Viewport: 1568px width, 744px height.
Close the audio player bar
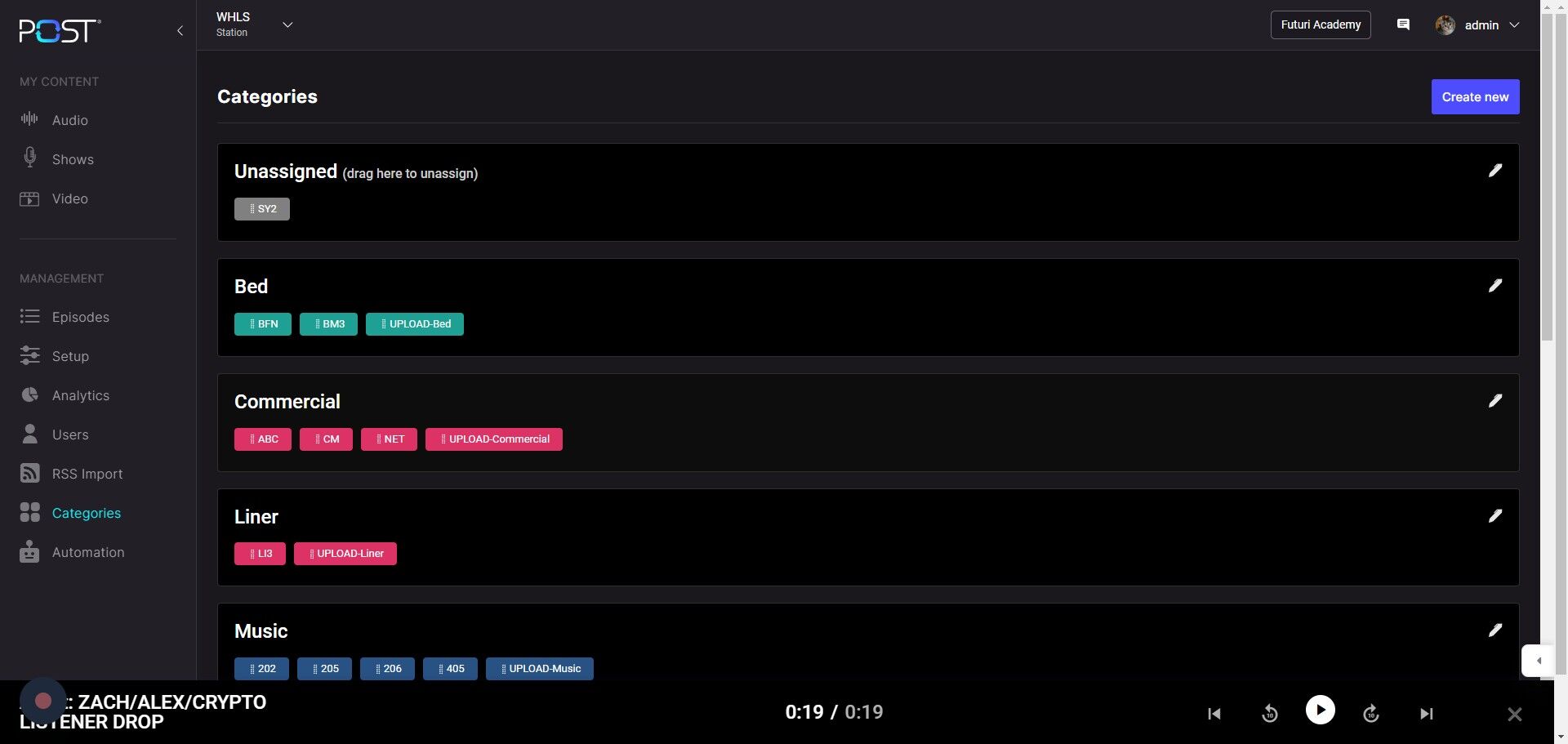pyautogui.click(x=1514, y=715)
